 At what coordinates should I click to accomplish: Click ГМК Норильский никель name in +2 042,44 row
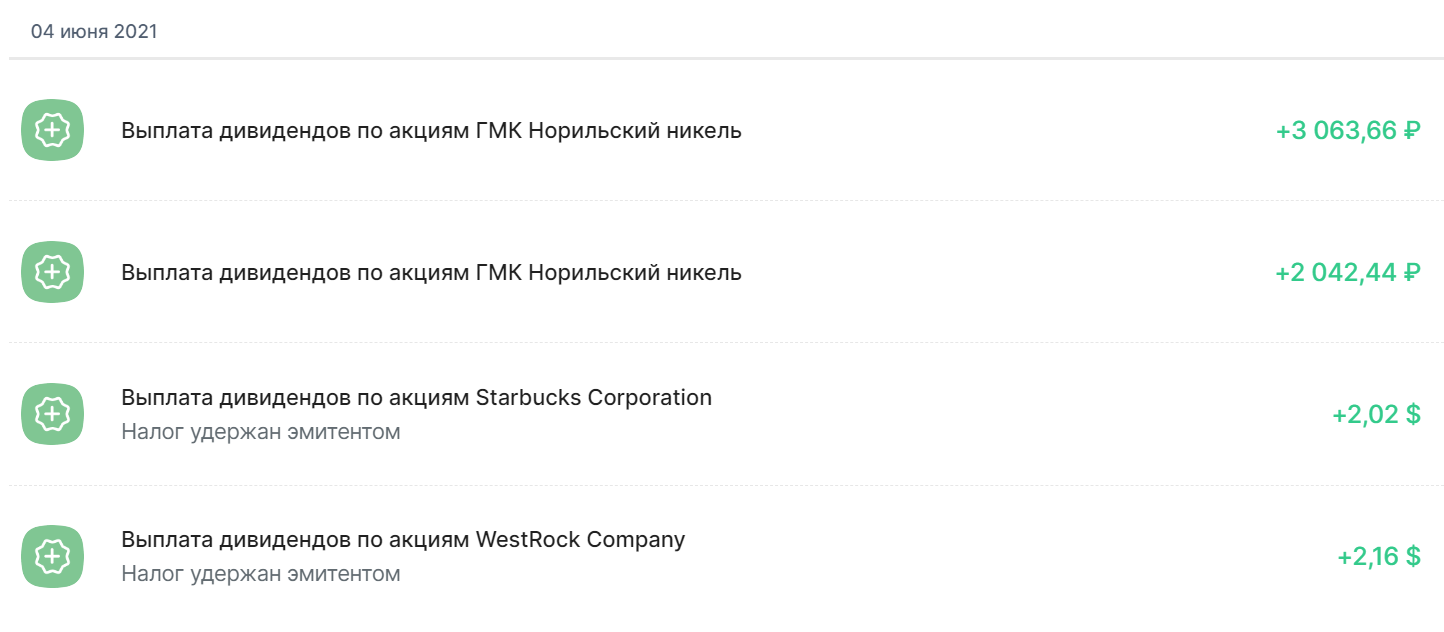click(609, 272)
